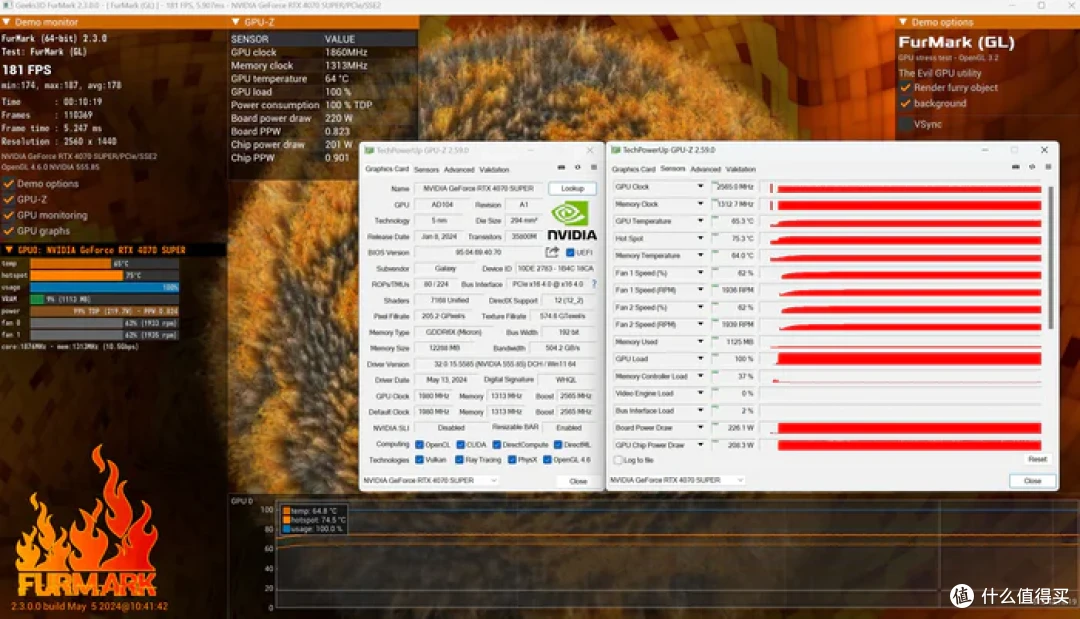The width and height of the screenshot is (1080, 619).
Task: Toggle the OpenCL checkbox
Action: tap(419, 445)
